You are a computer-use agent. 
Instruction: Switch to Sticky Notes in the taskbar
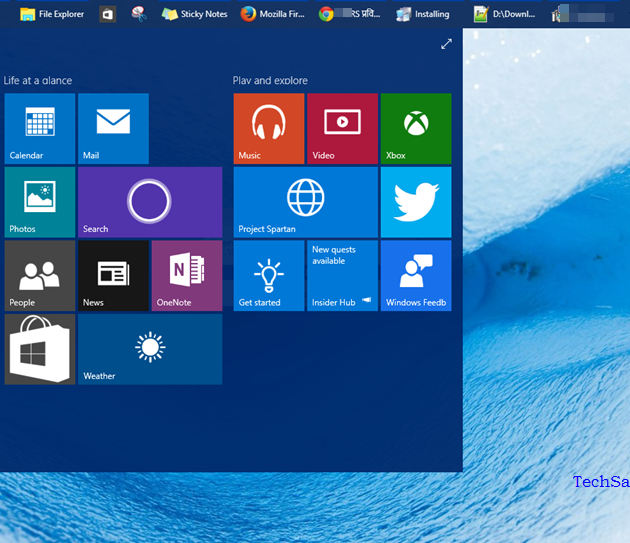tap(194, 14)
